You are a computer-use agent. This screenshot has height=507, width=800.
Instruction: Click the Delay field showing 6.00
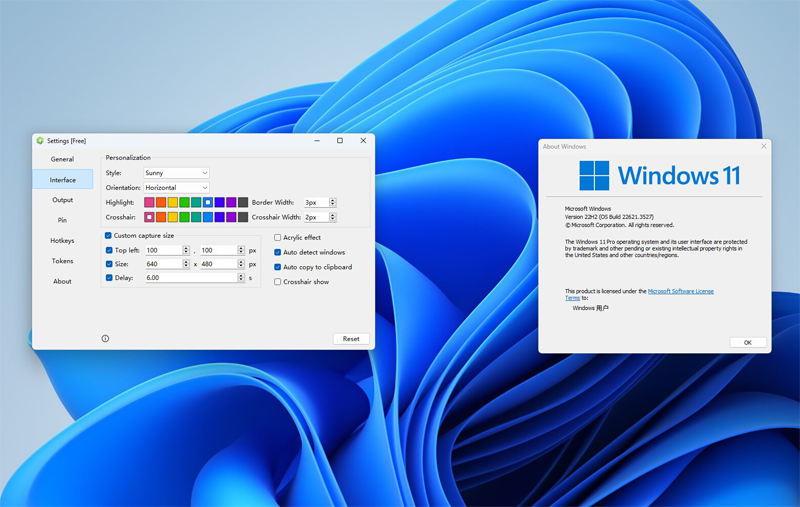tap(190, 278)
